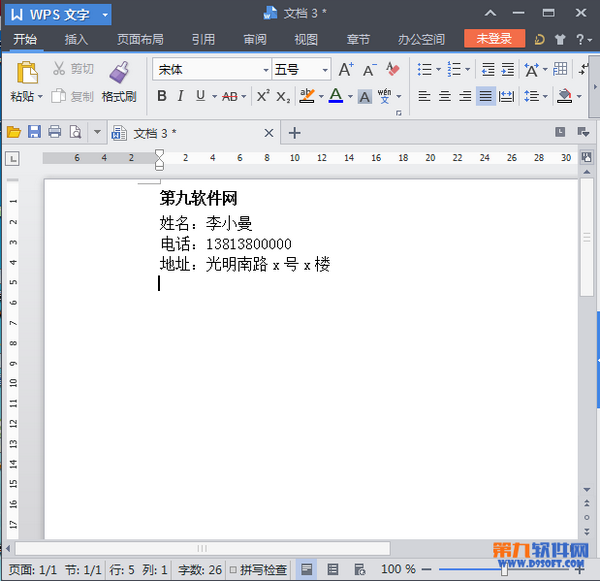Viewport: 600px width, 581px height.
Task: Toggle italic text formatting
Action: click(180, 96)
